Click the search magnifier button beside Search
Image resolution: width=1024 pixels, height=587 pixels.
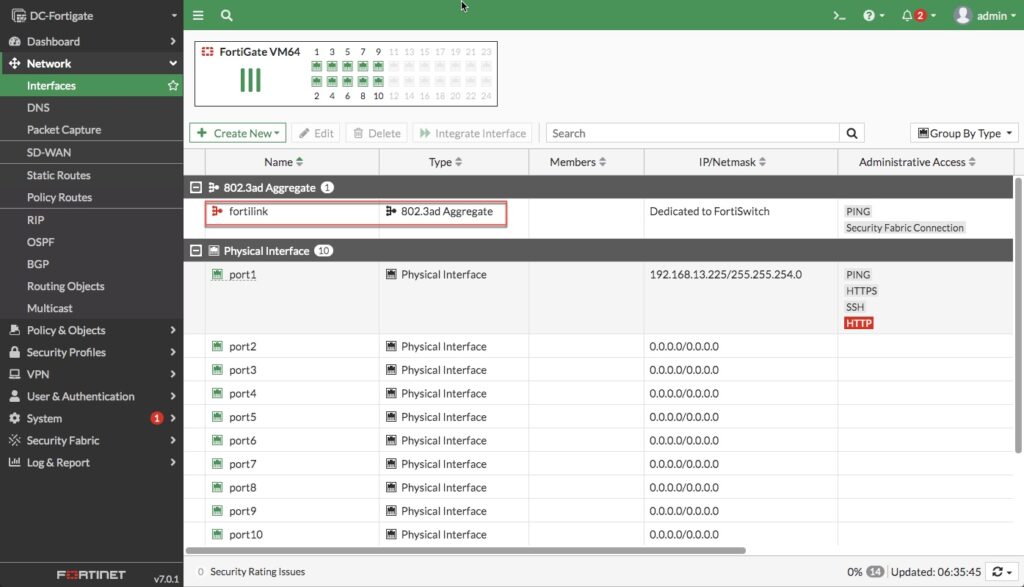[852, 133]
